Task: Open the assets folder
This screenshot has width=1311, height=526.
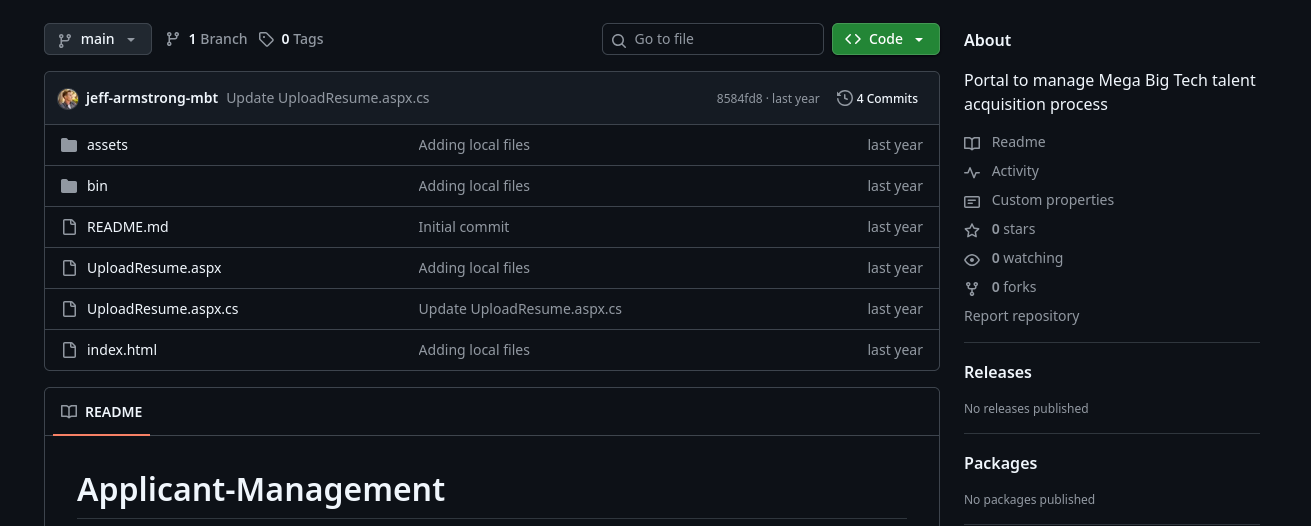Action: [x=107, y=145]
